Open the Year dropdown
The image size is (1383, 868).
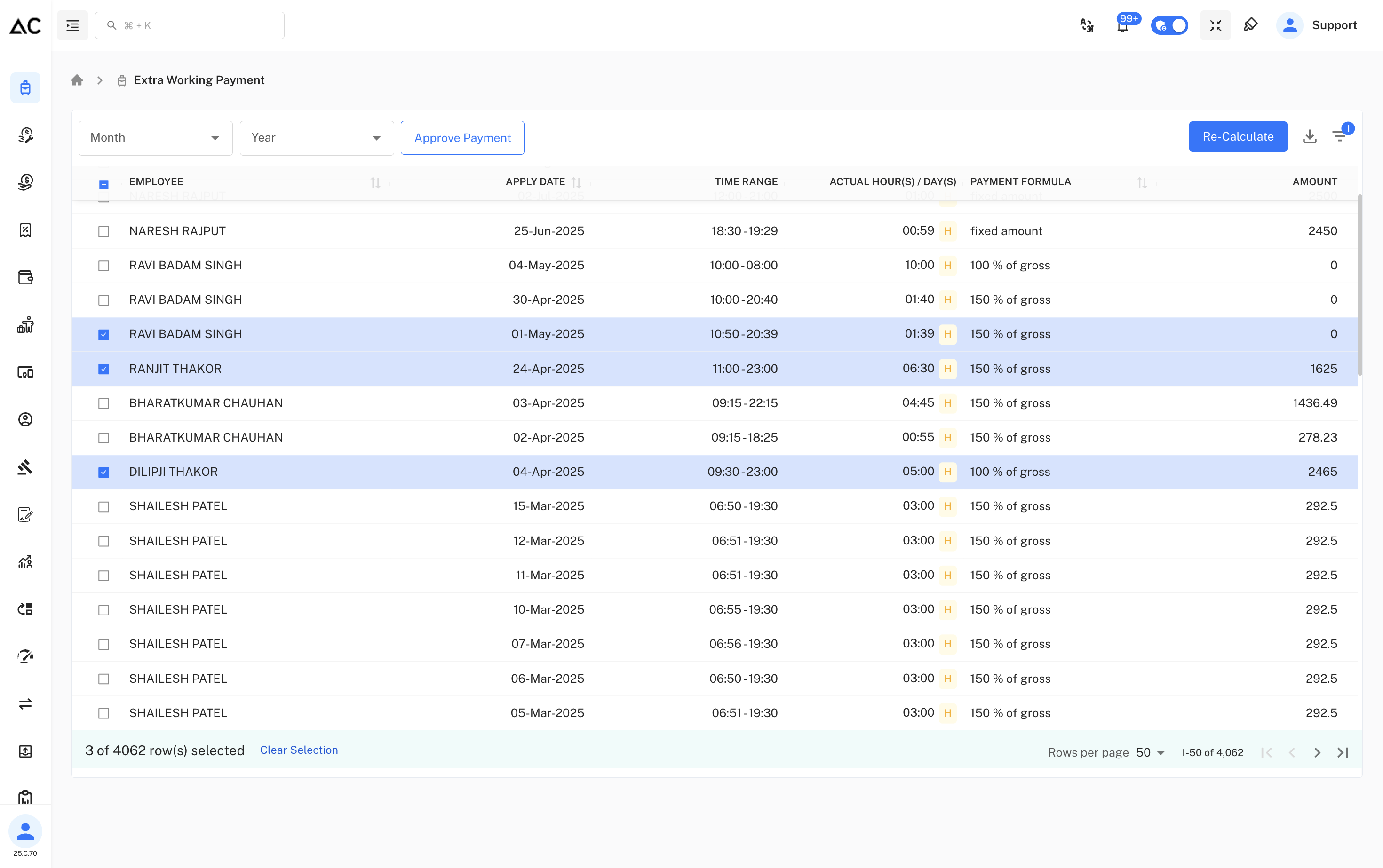coord(317,138)
